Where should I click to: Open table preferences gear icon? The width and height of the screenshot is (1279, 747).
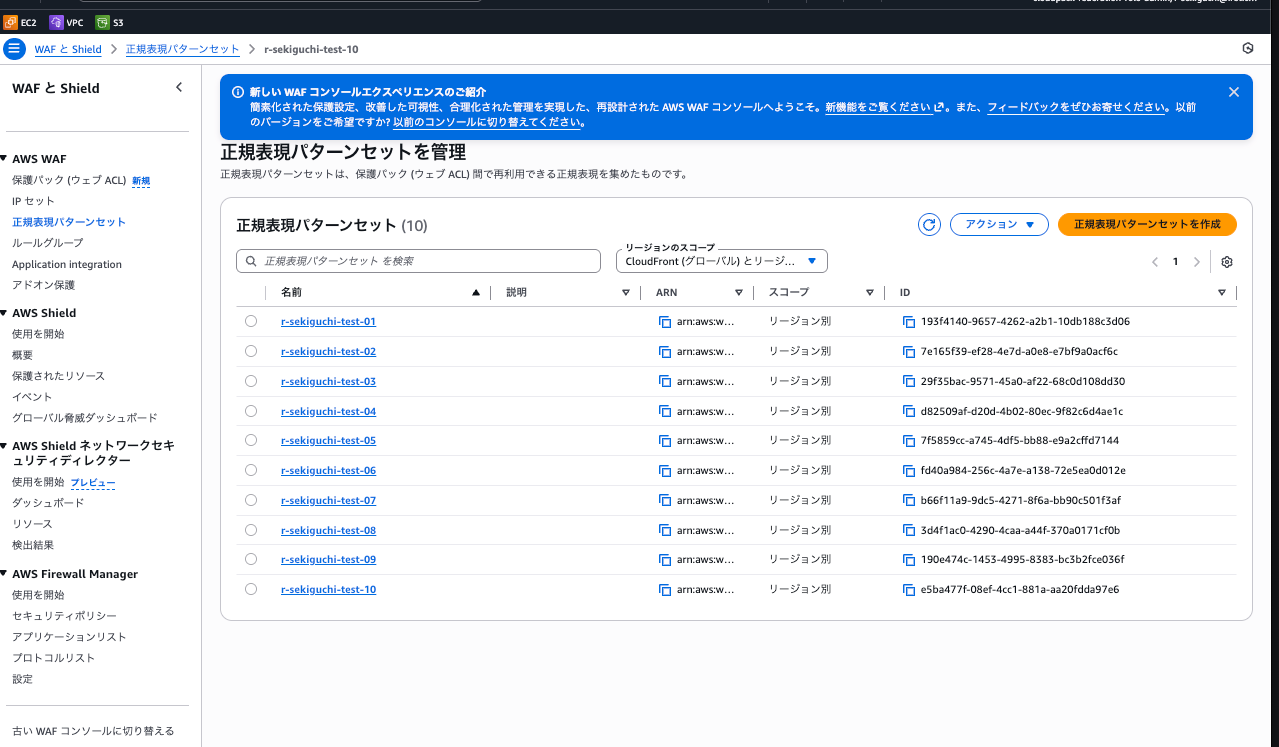pyautogui.click(x=1227, y=262)
